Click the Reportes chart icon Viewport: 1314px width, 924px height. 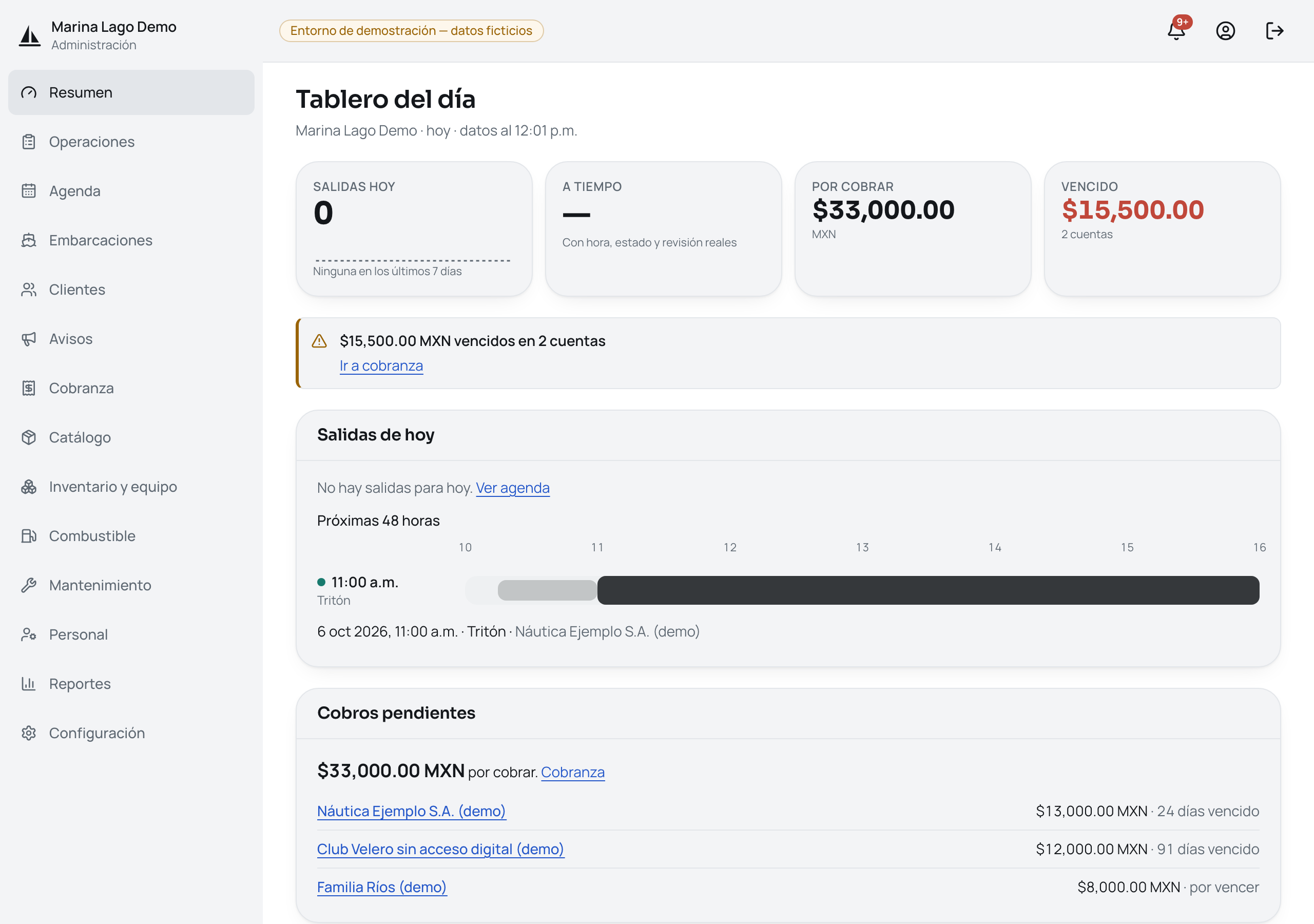pyautogui.click(x=29, y=683)
